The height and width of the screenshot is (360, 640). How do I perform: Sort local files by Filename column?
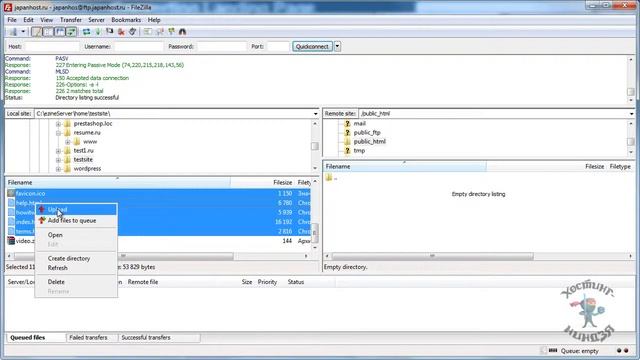pyautogui.click(x=118, y=182)
